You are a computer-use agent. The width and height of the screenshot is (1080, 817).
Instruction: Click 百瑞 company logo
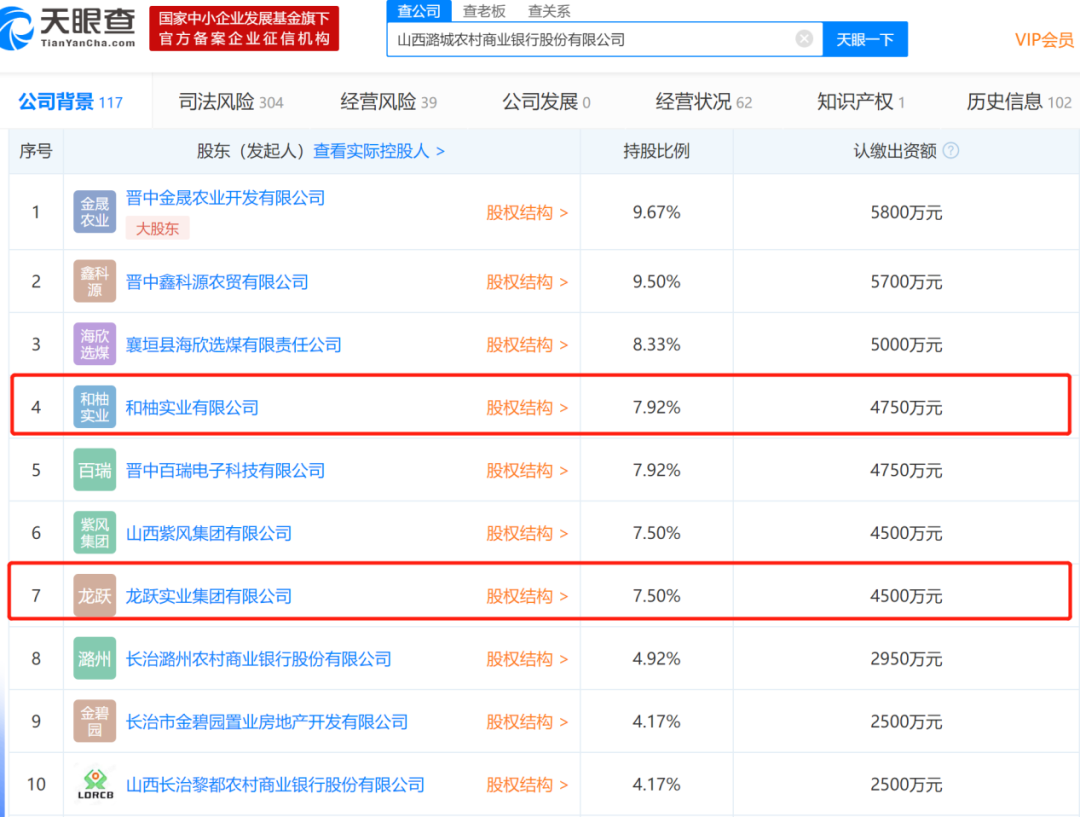click(x=94, y=470)
